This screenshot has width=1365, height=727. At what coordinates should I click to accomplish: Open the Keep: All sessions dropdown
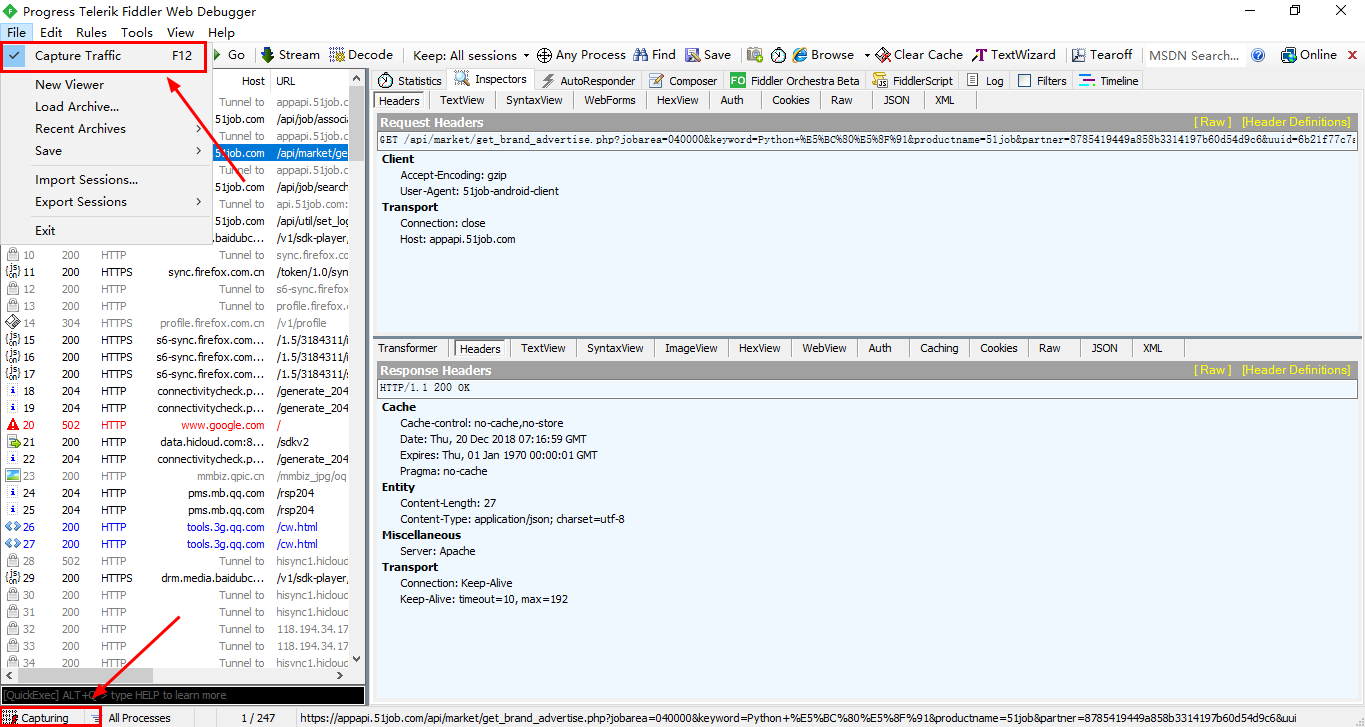click(x=471, y=55)
